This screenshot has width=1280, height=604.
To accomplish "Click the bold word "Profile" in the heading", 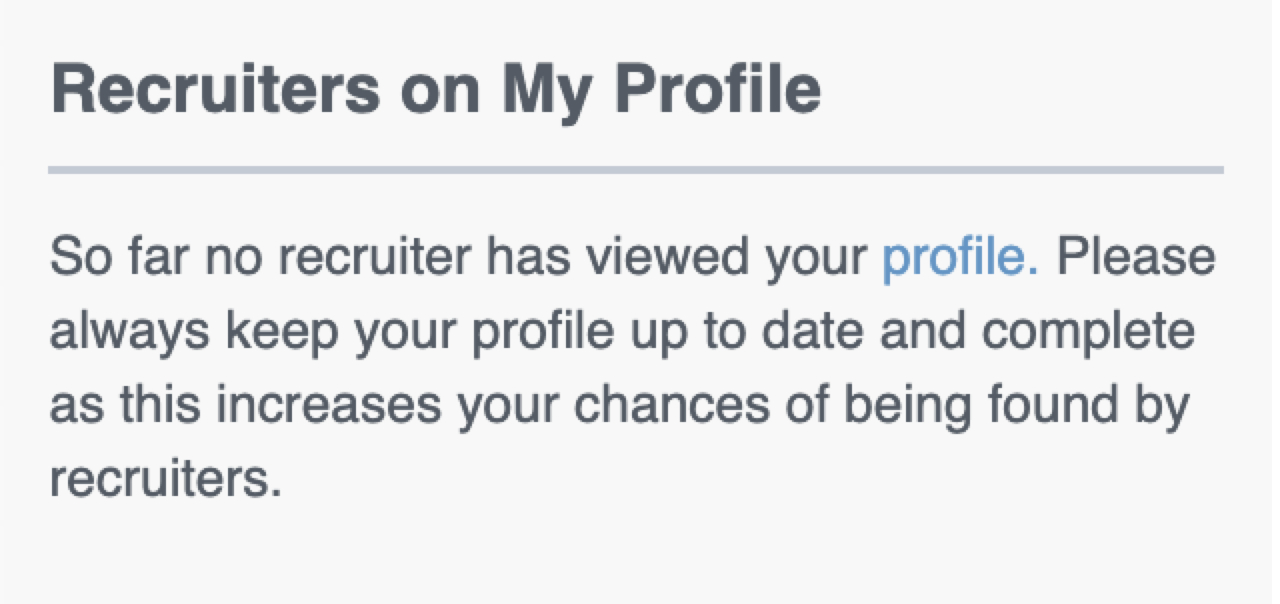I will pos(716,91).
